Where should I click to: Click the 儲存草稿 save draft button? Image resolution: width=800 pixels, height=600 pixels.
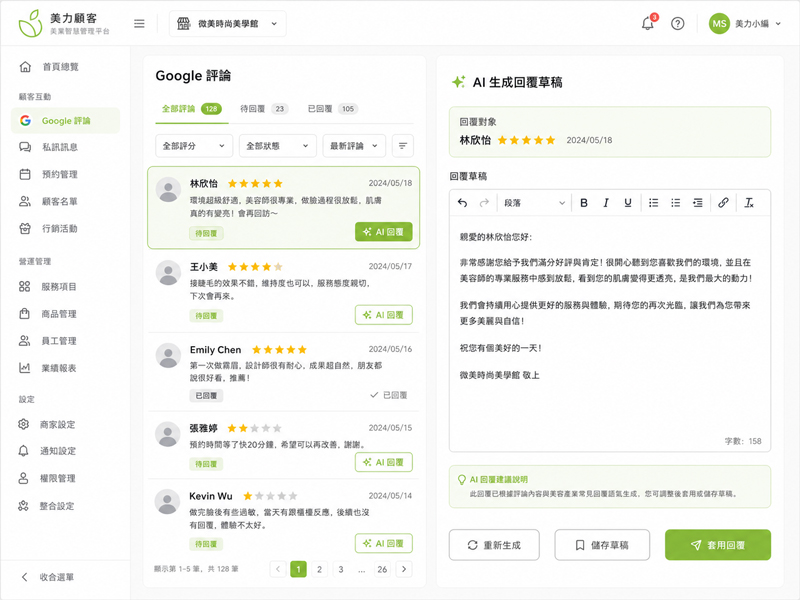click(x=602, y=545)
